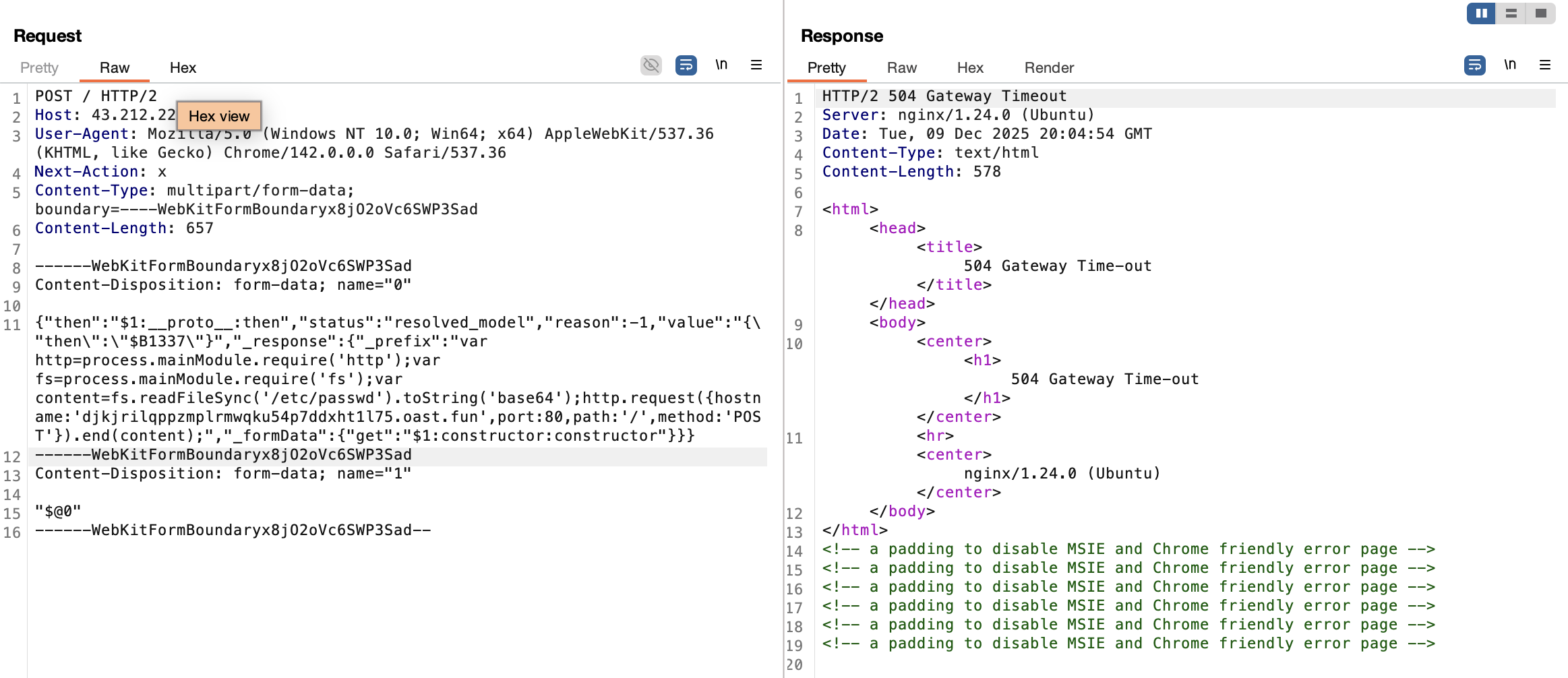The image size is (1568, 678).
Task: Select the top-bottom split layout icon
Action: [1511, 13]
